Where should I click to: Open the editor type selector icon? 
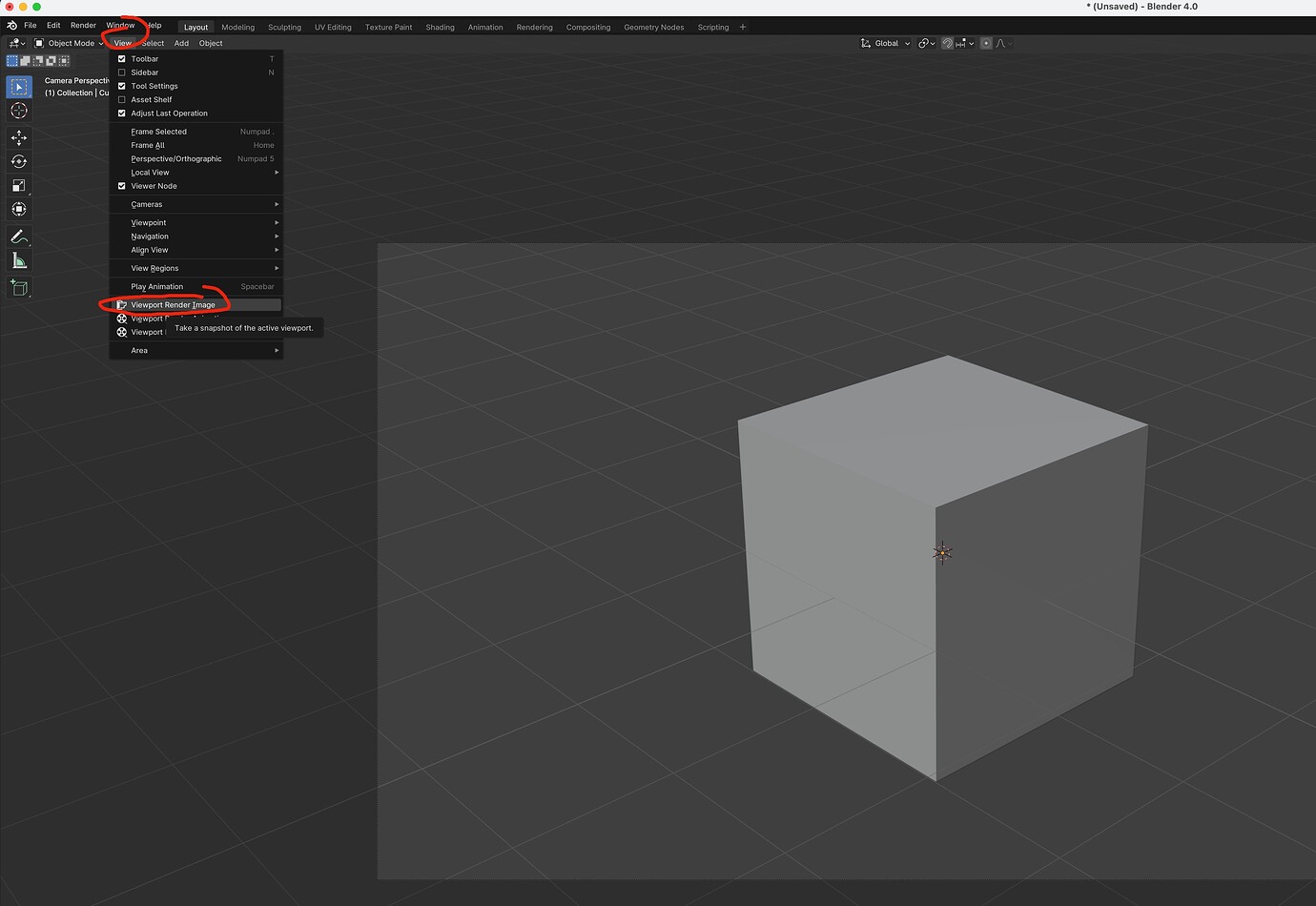point(16,43)
